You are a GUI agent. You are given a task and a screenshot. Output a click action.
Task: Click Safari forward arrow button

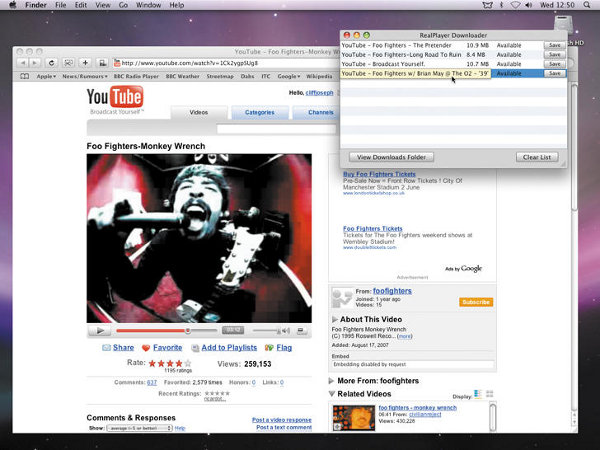pyautogui.click(x=34, y=63)
